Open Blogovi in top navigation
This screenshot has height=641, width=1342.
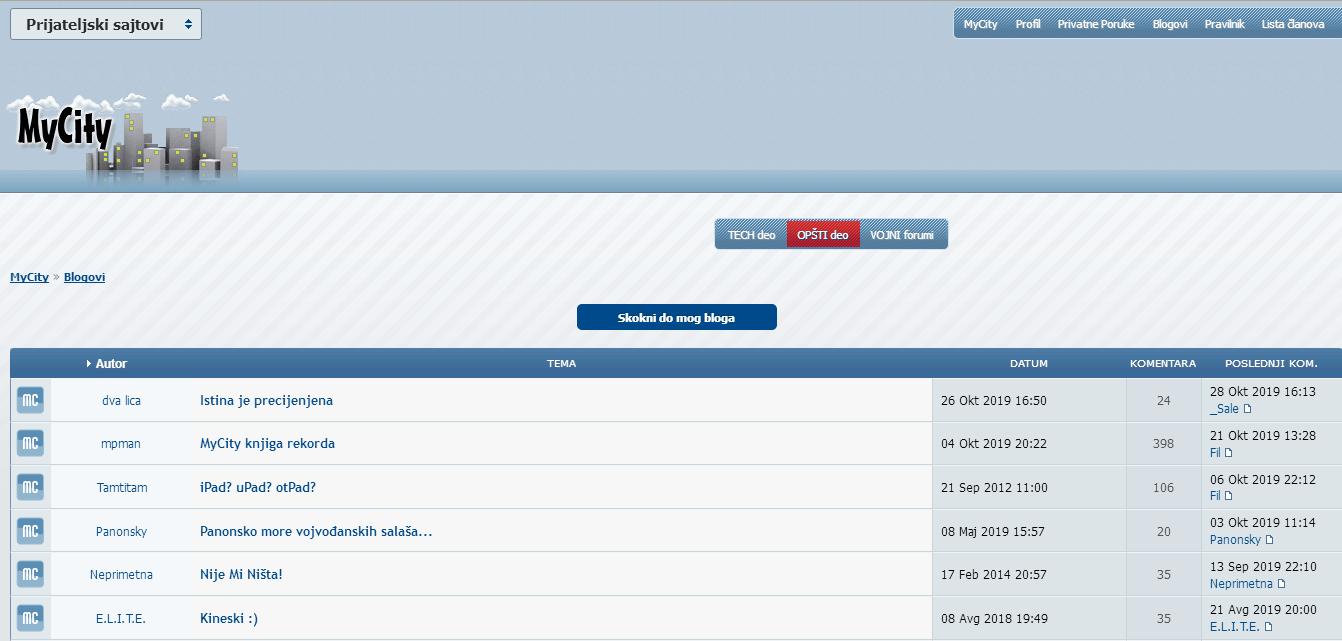tap(1170, 24)
